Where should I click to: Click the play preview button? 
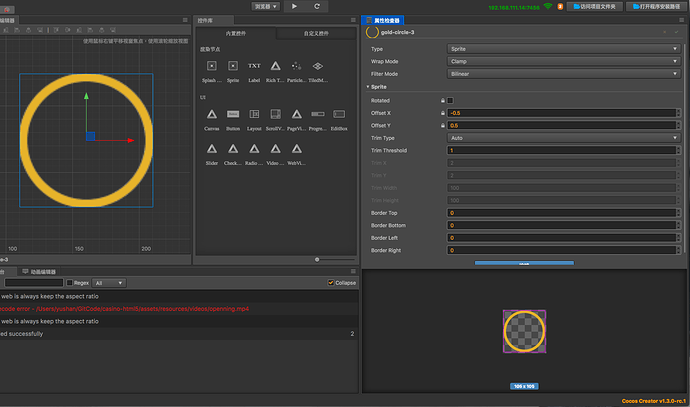[x=294, y=6]
